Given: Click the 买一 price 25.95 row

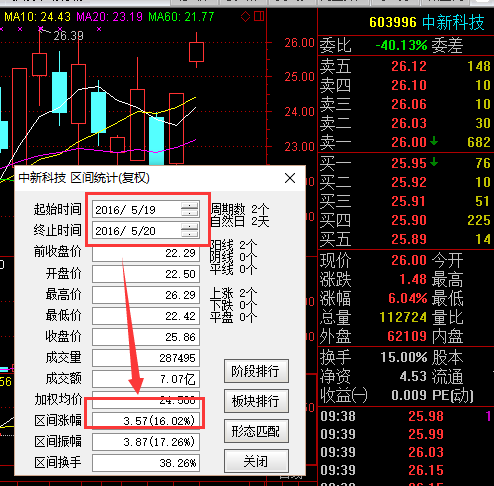Looking at the screenshot, I should pos(406,163).
